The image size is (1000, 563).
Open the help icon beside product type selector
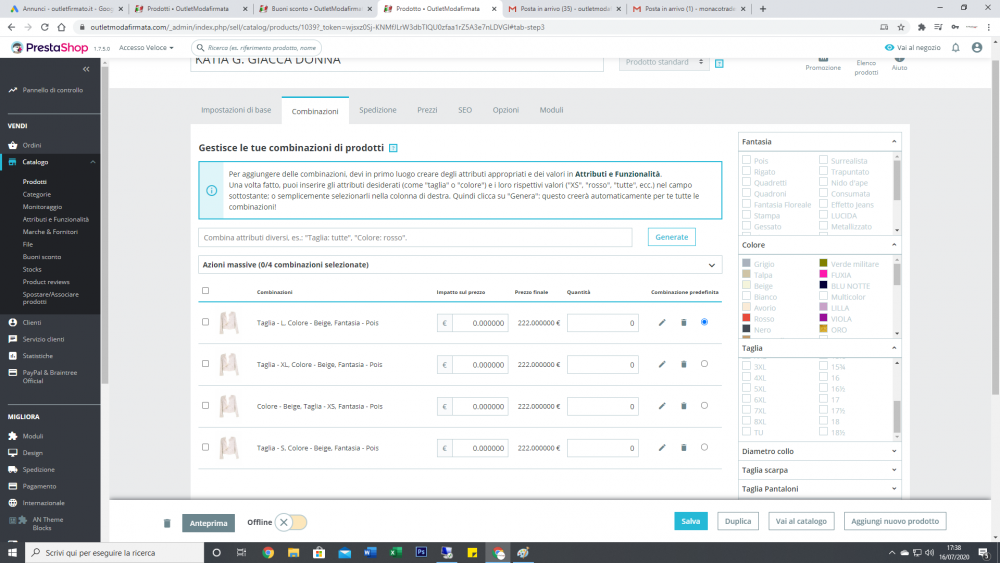click(x=719, y=63)
